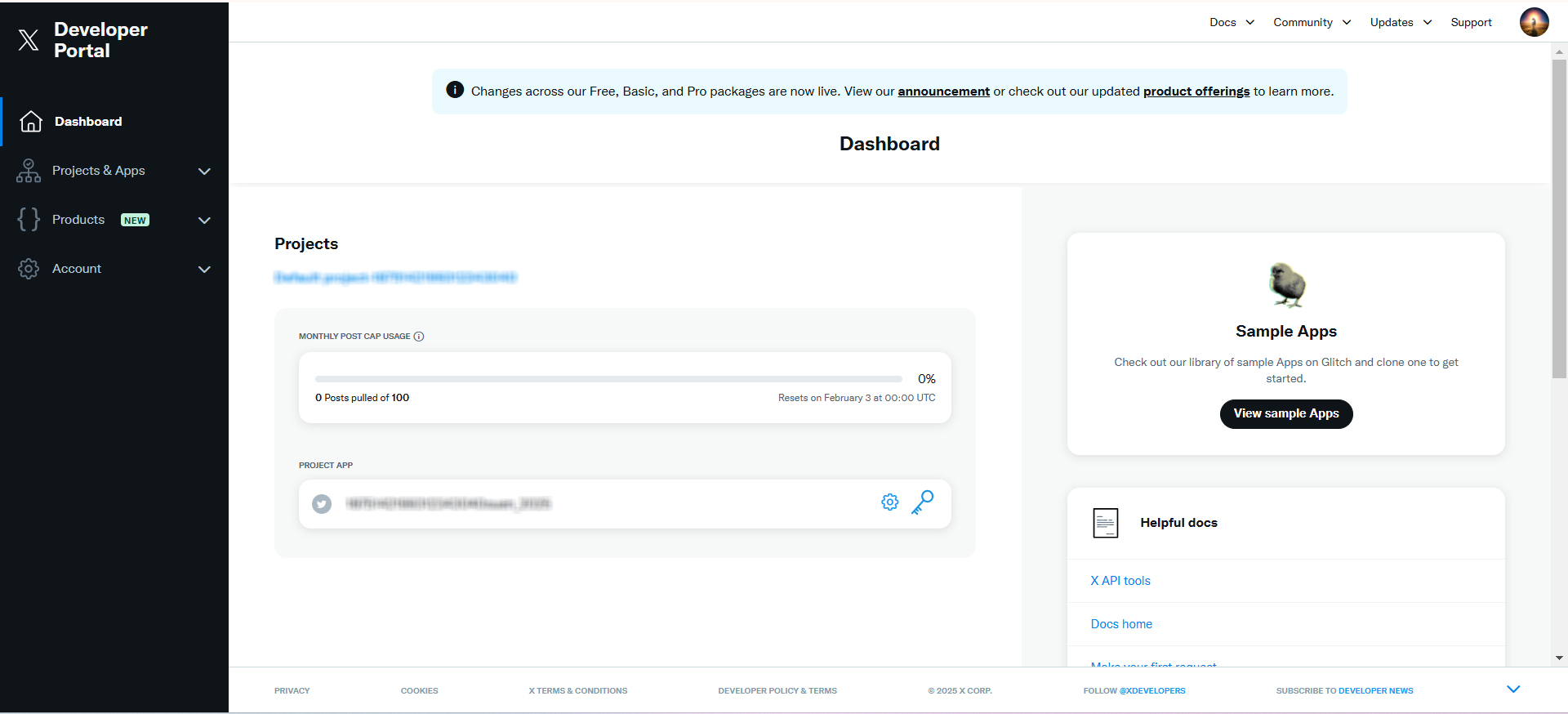
Task: Open the product offerings link
Action: (x=1196, y=91)
